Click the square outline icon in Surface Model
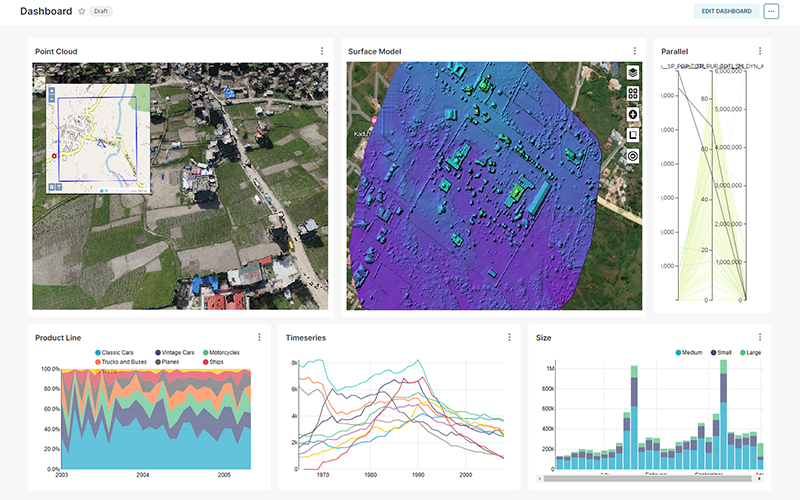Image resolution: width=800 pixels, height=500 pixels. [x=633, y=135]
